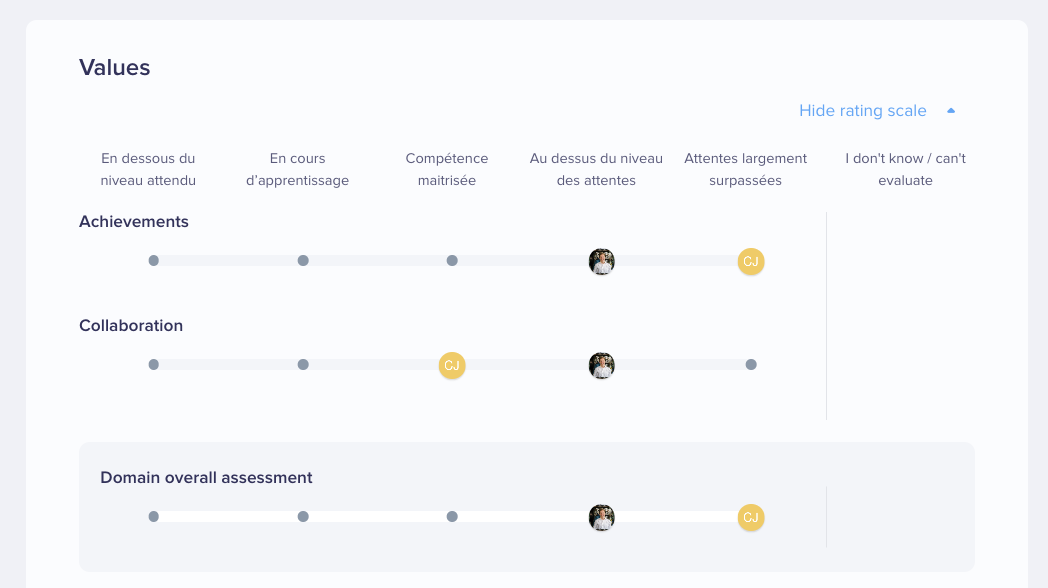The height and width of the screenshot is (588, 1048).
Task: Click the 'Compétence maitrisée' scale label
Action: [x=446, y=169]
